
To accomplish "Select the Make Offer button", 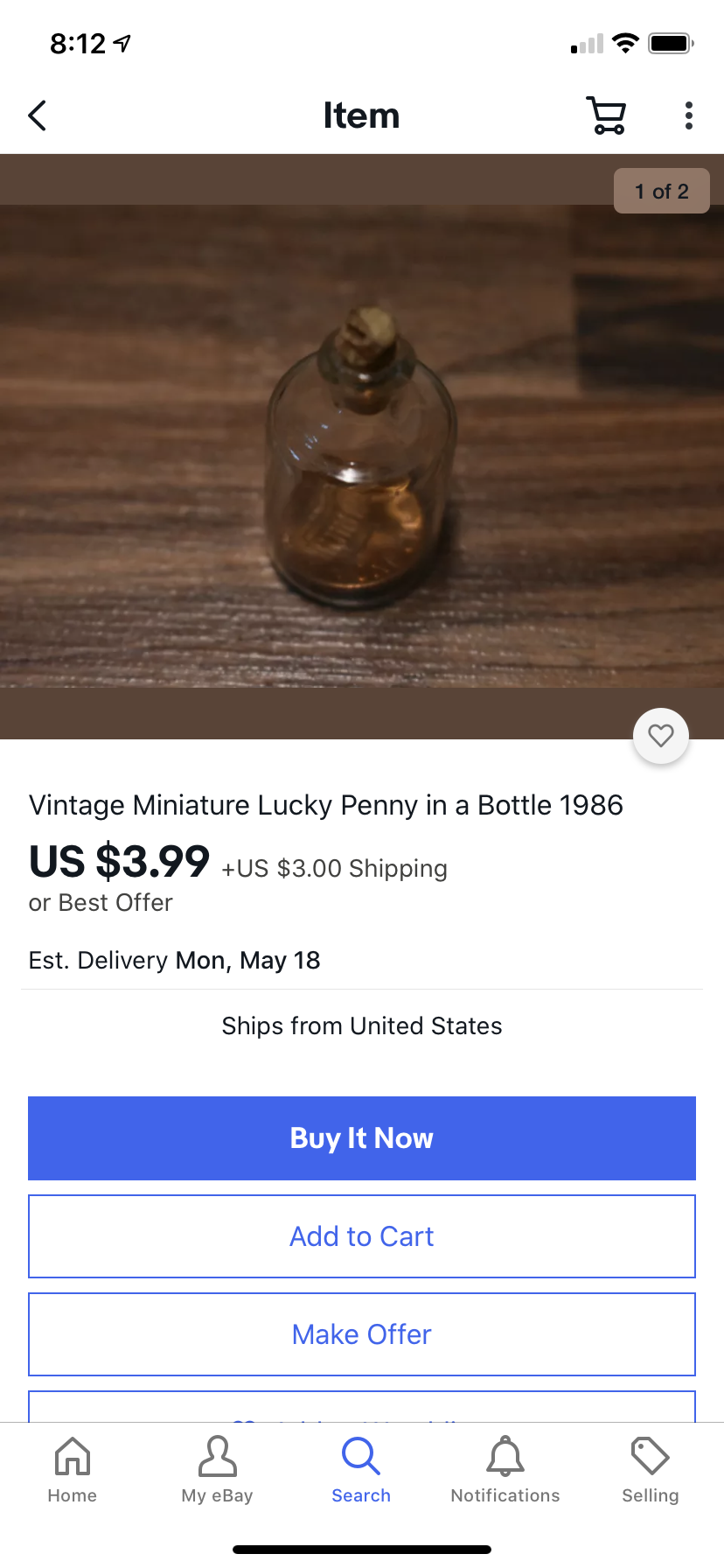I will (362, 1334).
